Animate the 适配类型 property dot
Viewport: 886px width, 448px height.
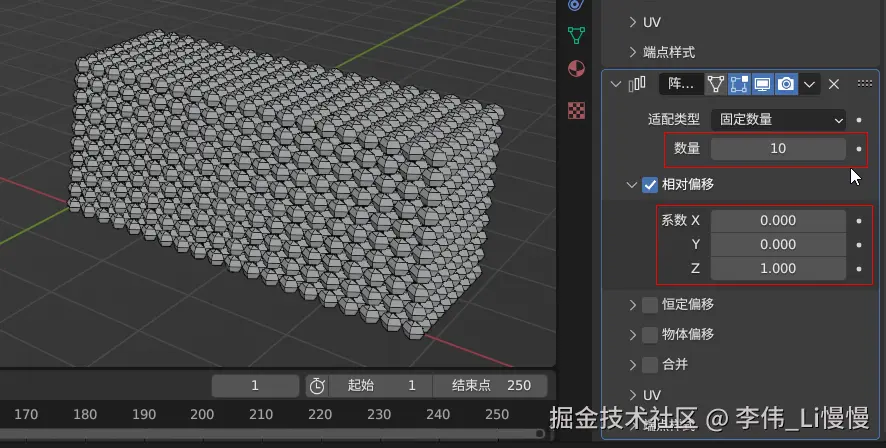tap(859, 120)
